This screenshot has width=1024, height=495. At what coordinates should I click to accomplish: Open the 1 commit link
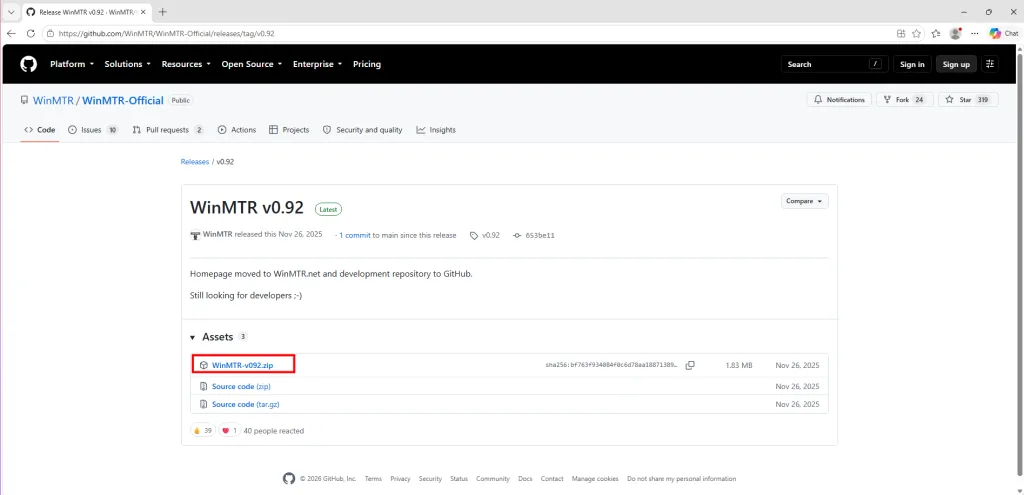[355, 235]
